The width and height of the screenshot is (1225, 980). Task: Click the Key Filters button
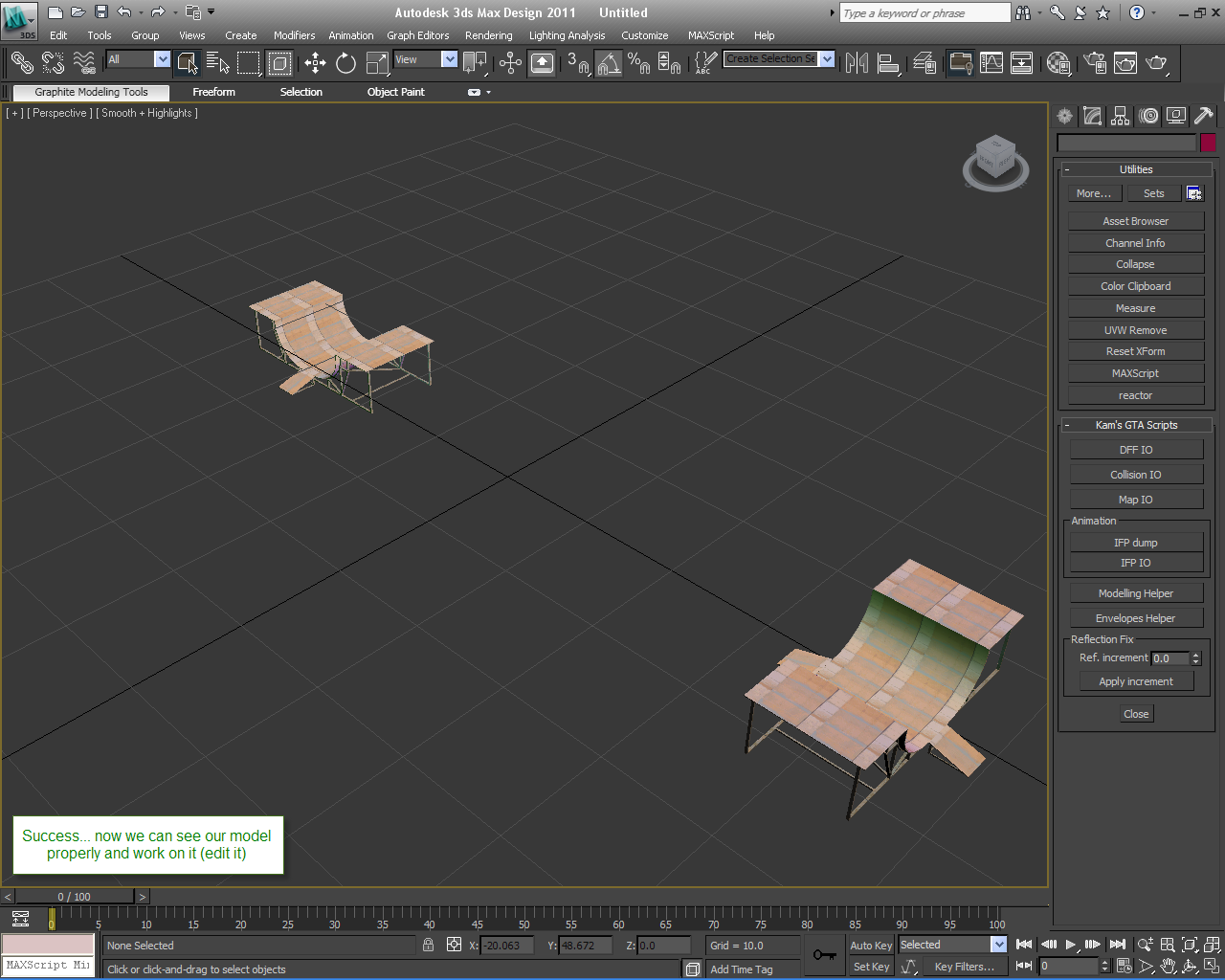point(964,967)
